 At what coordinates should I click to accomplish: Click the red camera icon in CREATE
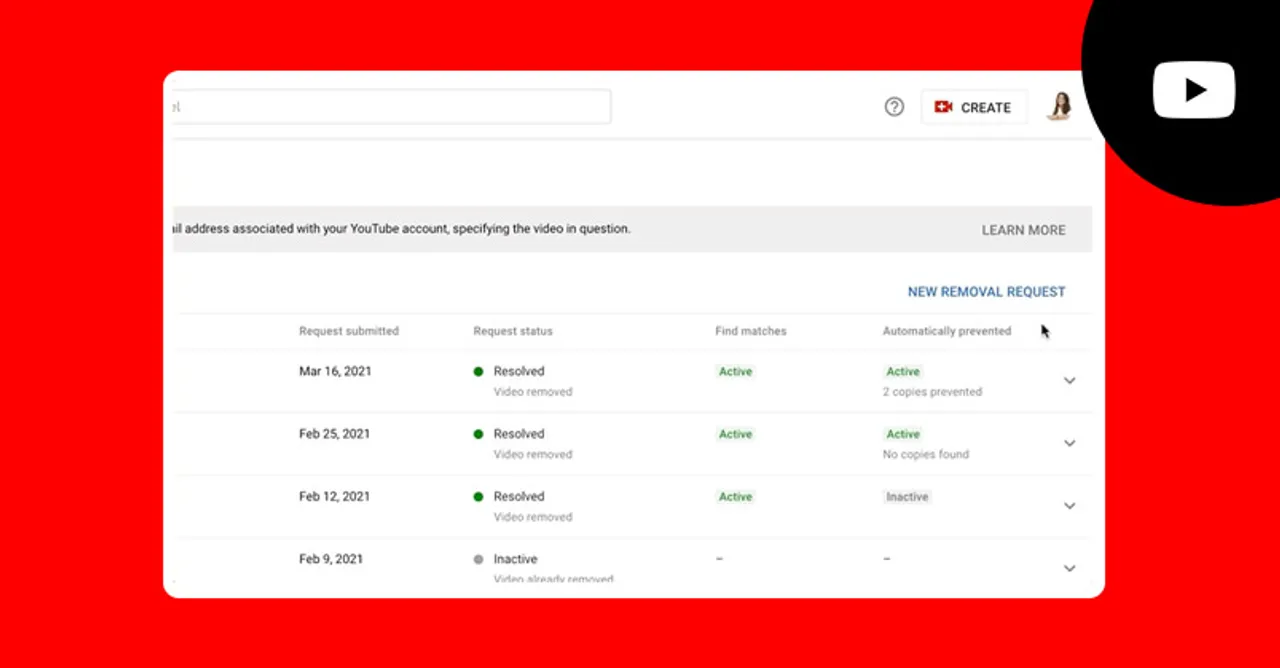tap(943, 106)
